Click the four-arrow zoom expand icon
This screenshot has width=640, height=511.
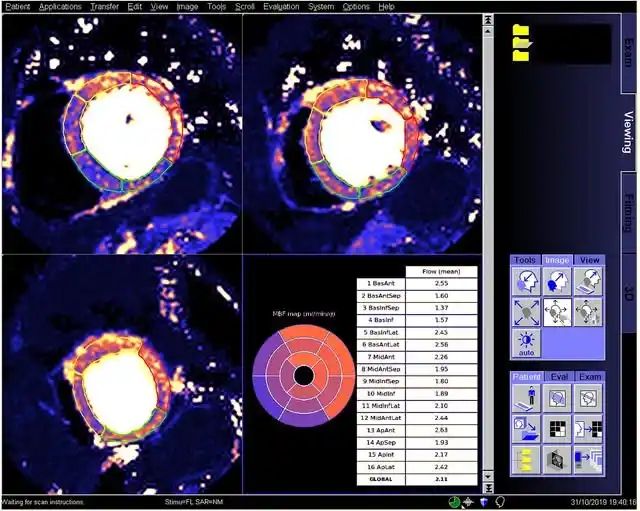pyautogui.click(x=526, y=312)
